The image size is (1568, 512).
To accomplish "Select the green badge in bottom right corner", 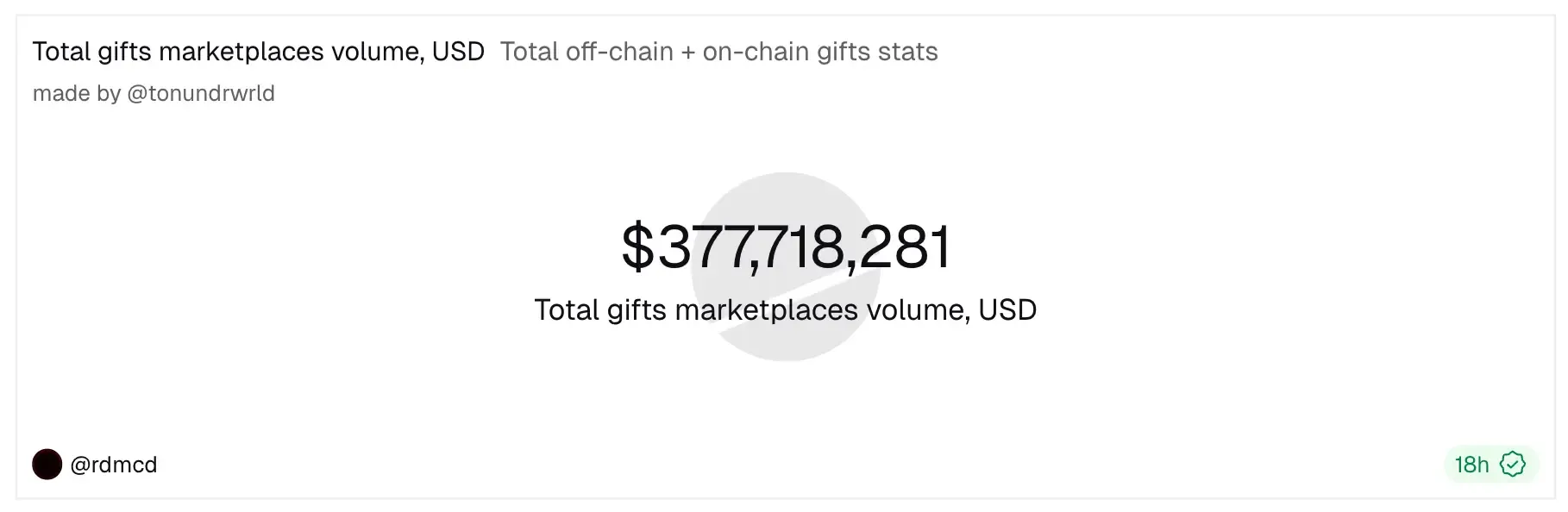I will 1488,465.
